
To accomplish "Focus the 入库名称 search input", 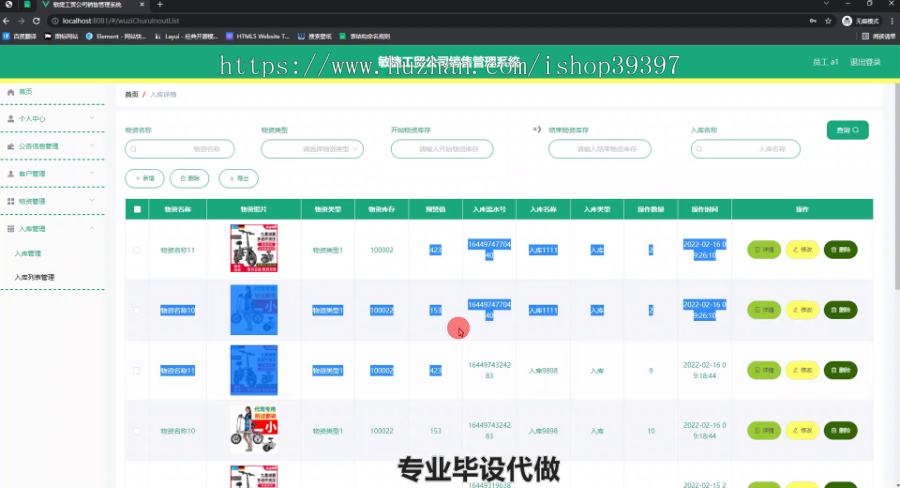I will point(746,149).
